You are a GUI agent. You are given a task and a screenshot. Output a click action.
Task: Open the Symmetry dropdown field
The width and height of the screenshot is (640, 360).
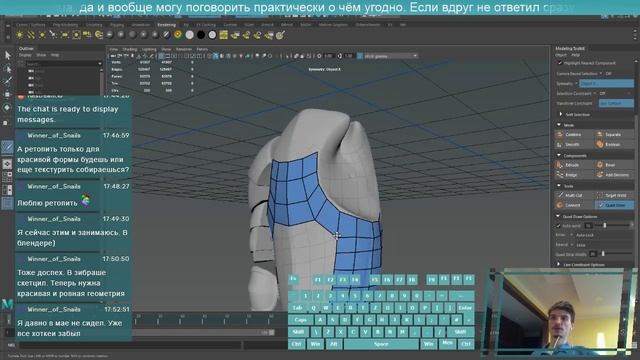click(606, 84)
